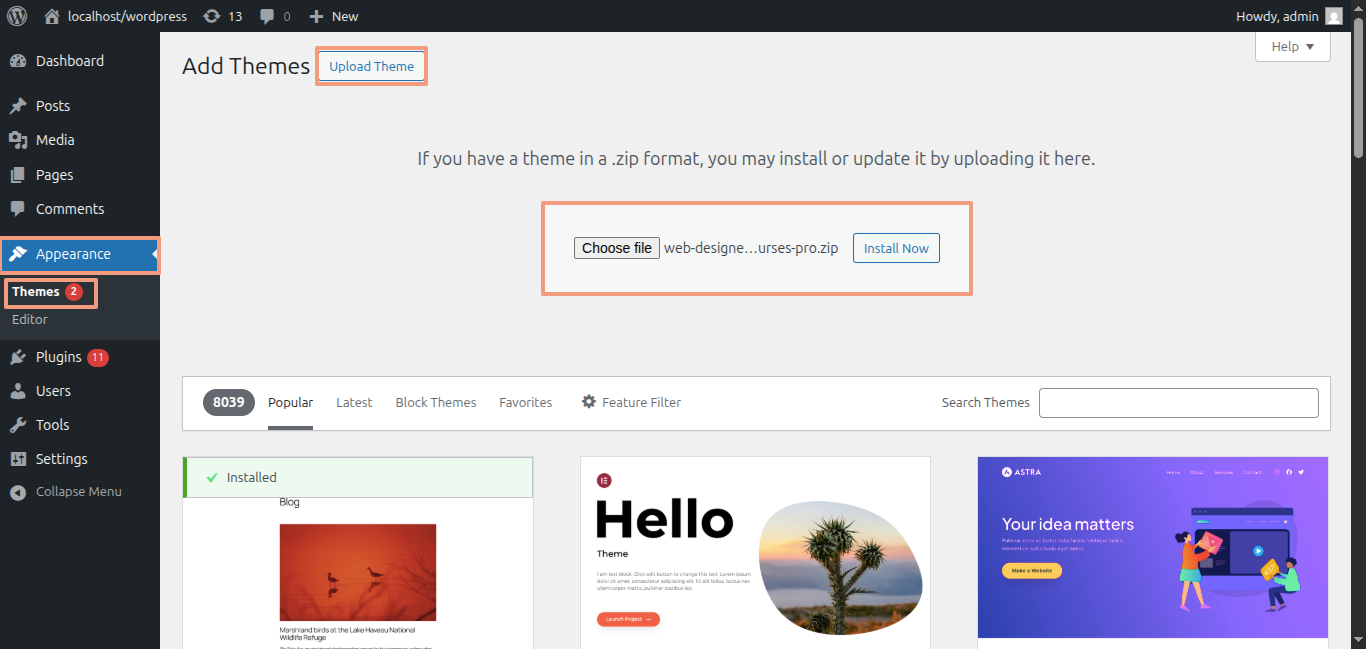The width and height of the screenshot is (1366, 649).
Task: Click the Upload Theme button
Action: [371, 67]
